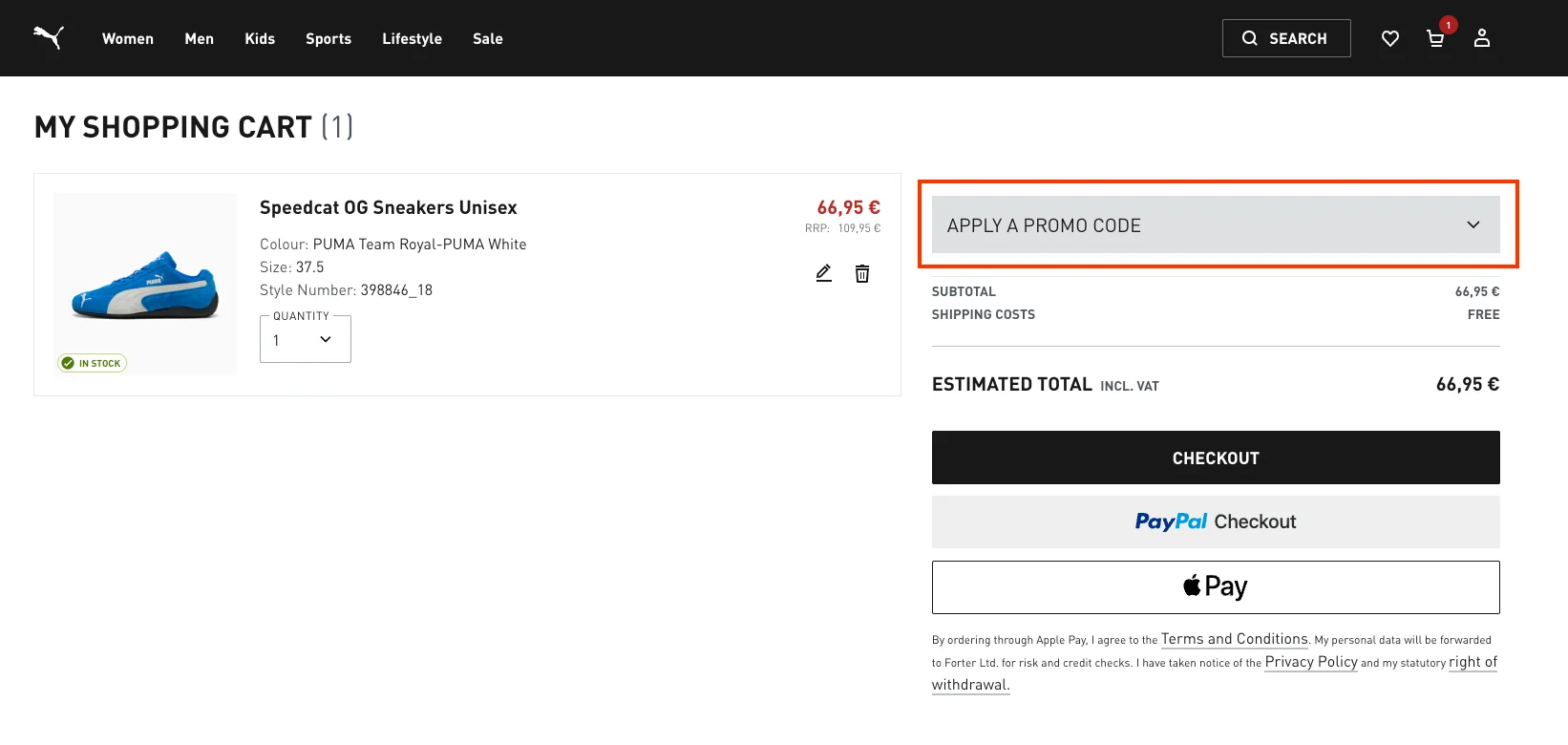Click the search magnifier button
Viewport: 1568px width, 745px height.
[x=1286, y=38]
